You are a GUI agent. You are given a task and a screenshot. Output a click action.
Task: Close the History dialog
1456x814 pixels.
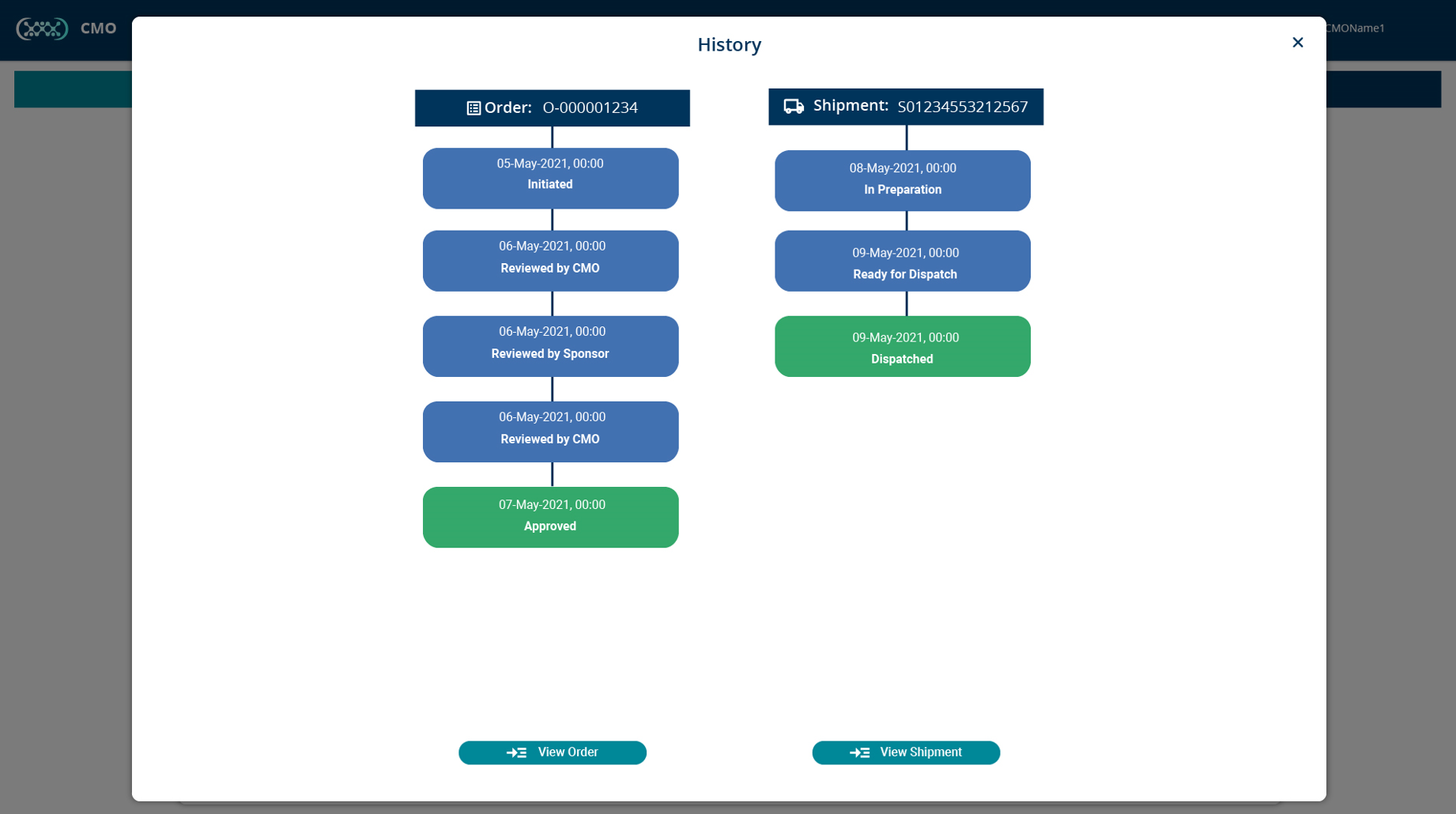[x=1297, y=43]
